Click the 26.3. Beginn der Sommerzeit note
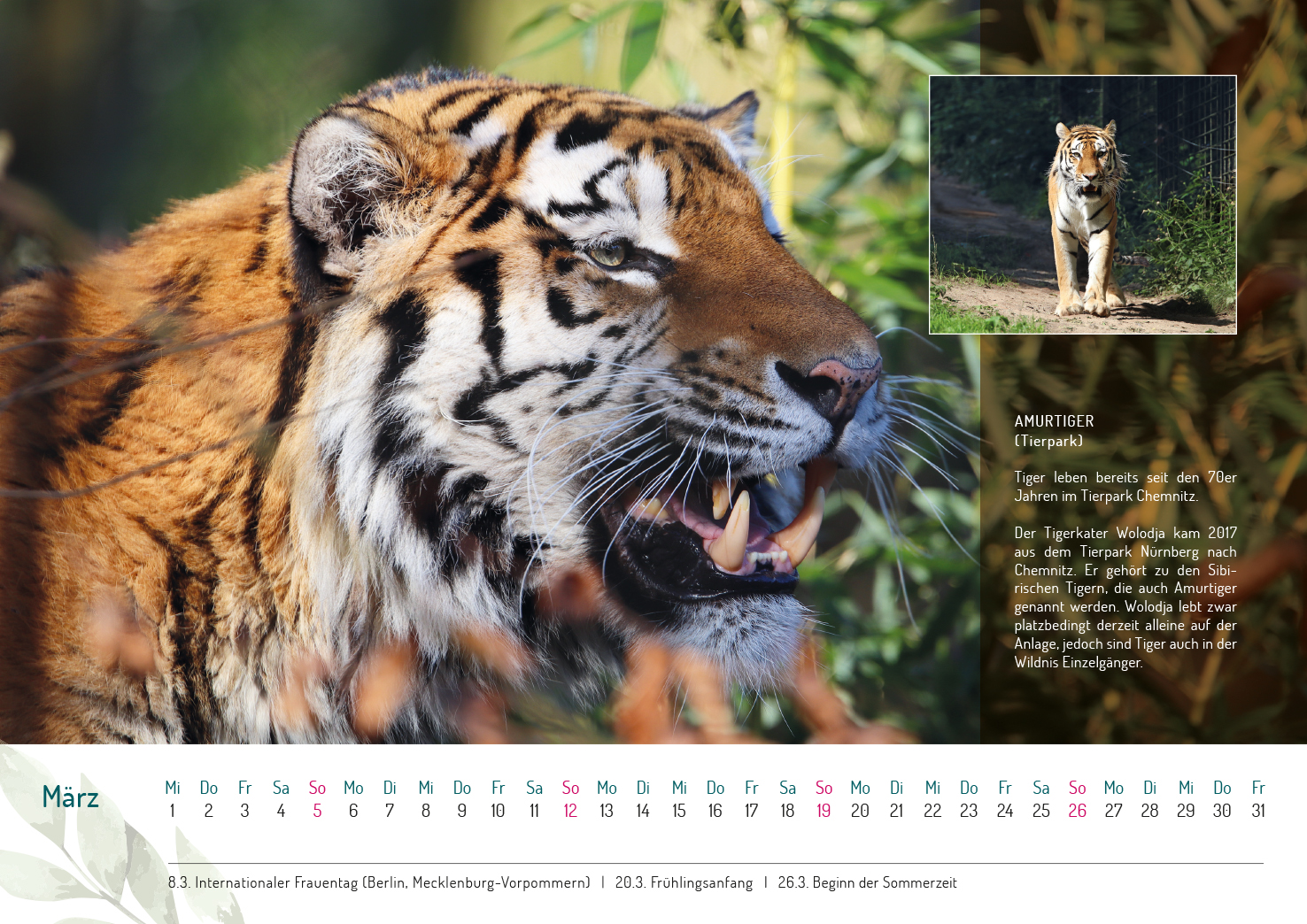 867,882
